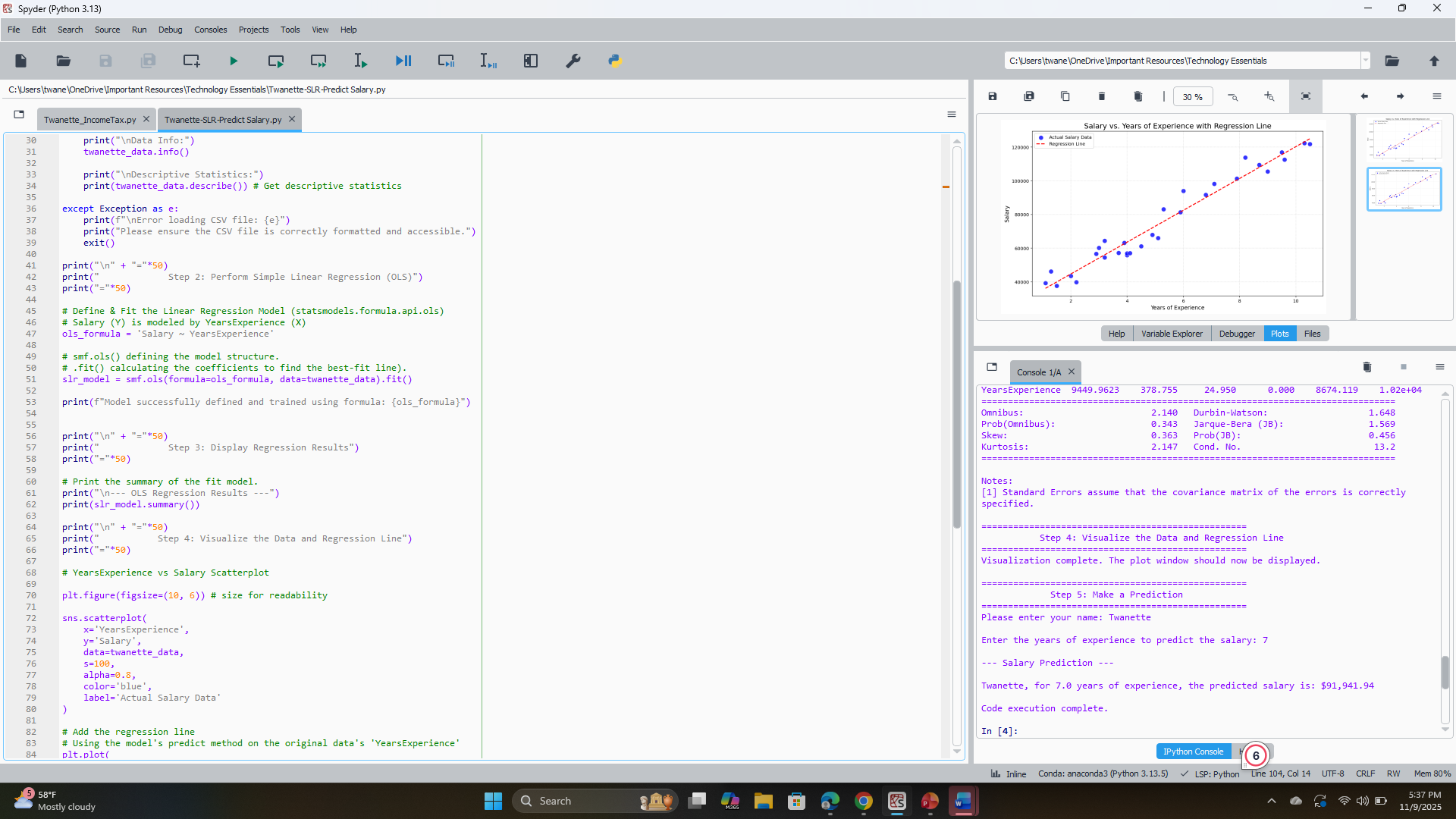Image resolution: width=1456 pixels, height=819 pixels.
Task: Open the Consoles menu
Action: [210, 30]
